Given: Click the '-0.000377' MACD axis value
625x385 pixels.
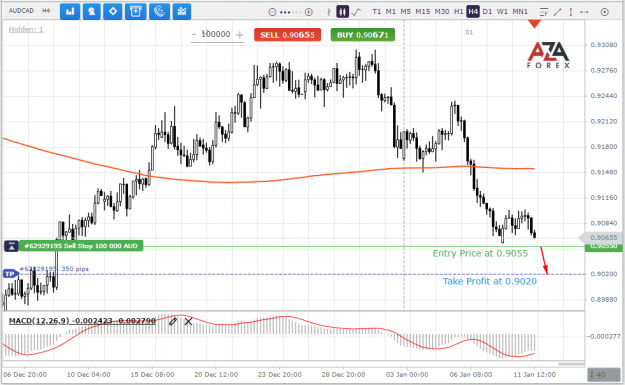Looking at the screenshot, I should point(605,336).
